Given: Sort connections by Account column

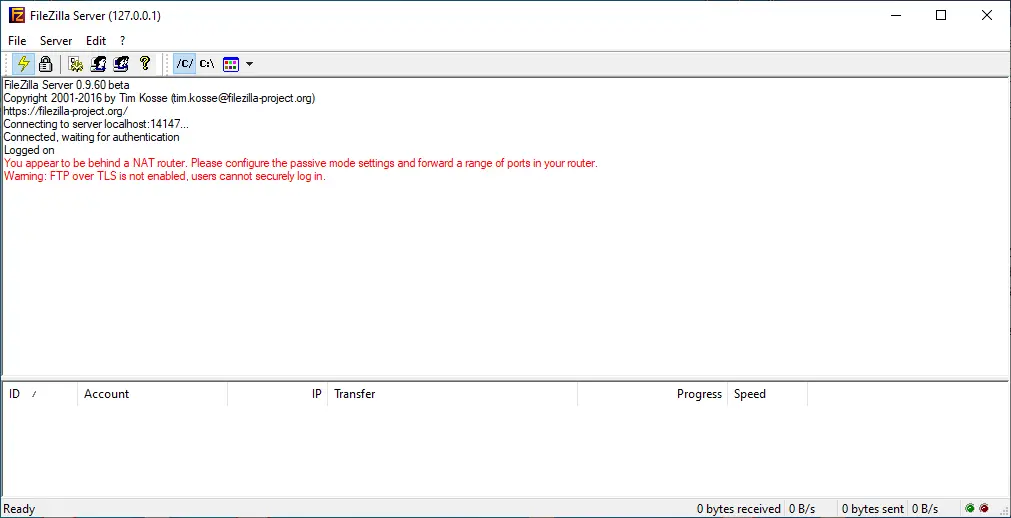Looking at the screenshot, I should (152, 393).
